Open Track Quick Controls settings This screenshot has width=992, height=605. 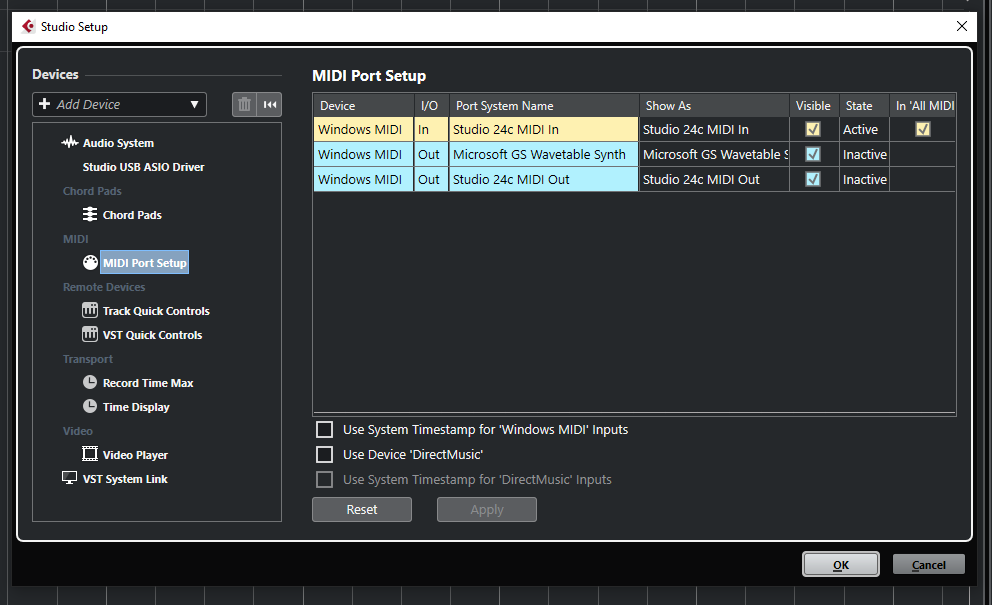click(156, 311)
